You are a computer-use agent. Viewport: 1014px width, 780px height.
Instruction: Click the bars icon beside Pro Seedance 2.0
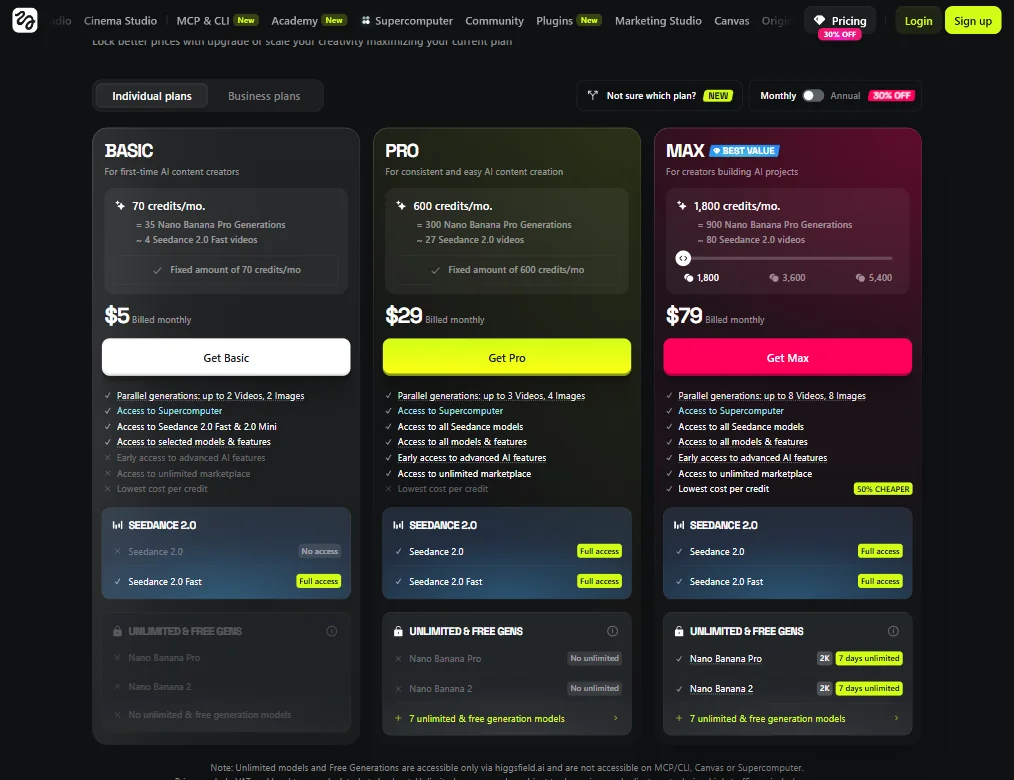point(398,525)
